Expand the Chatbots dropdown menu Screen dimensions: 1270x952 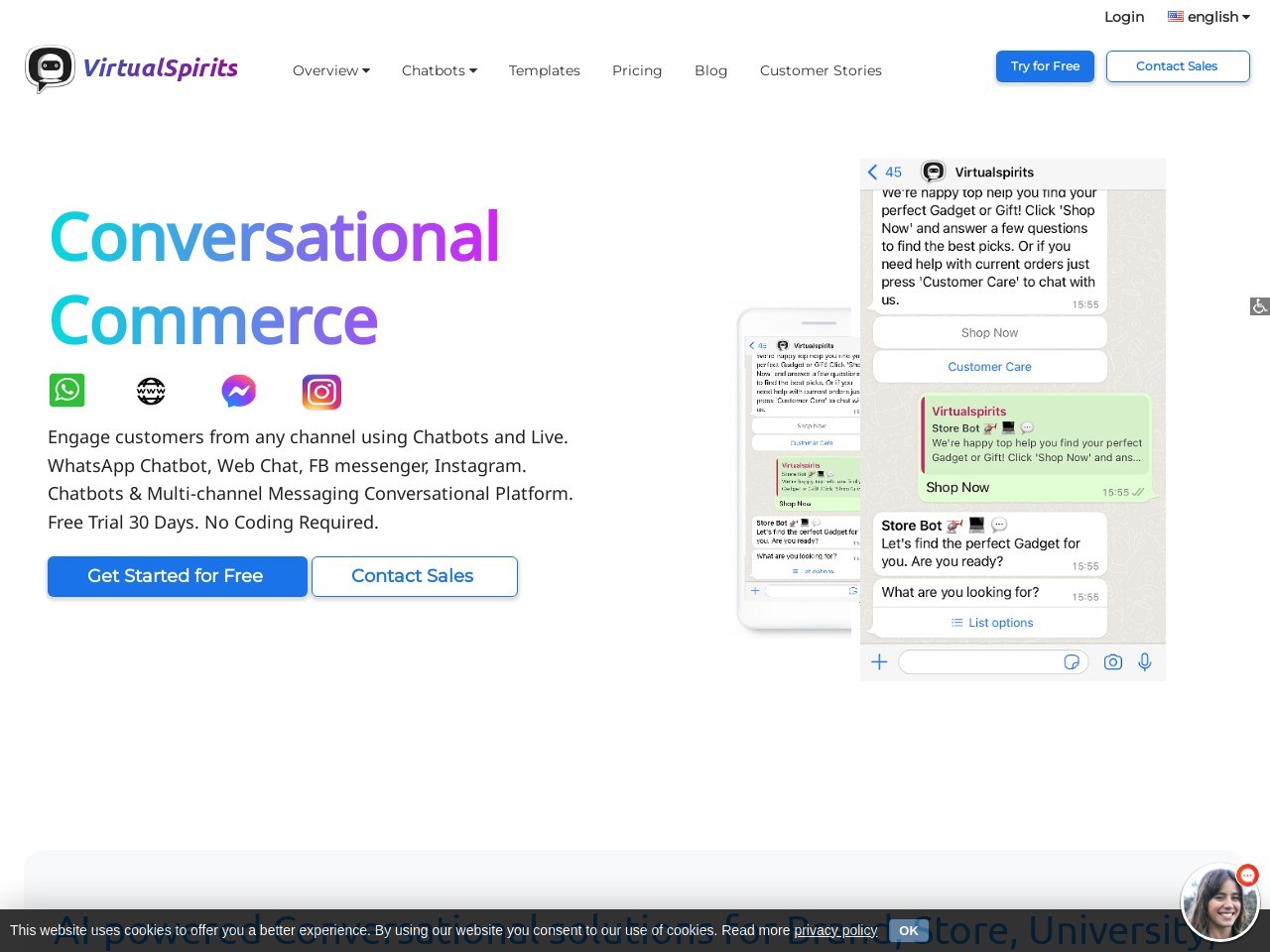[x=440, y=70]
